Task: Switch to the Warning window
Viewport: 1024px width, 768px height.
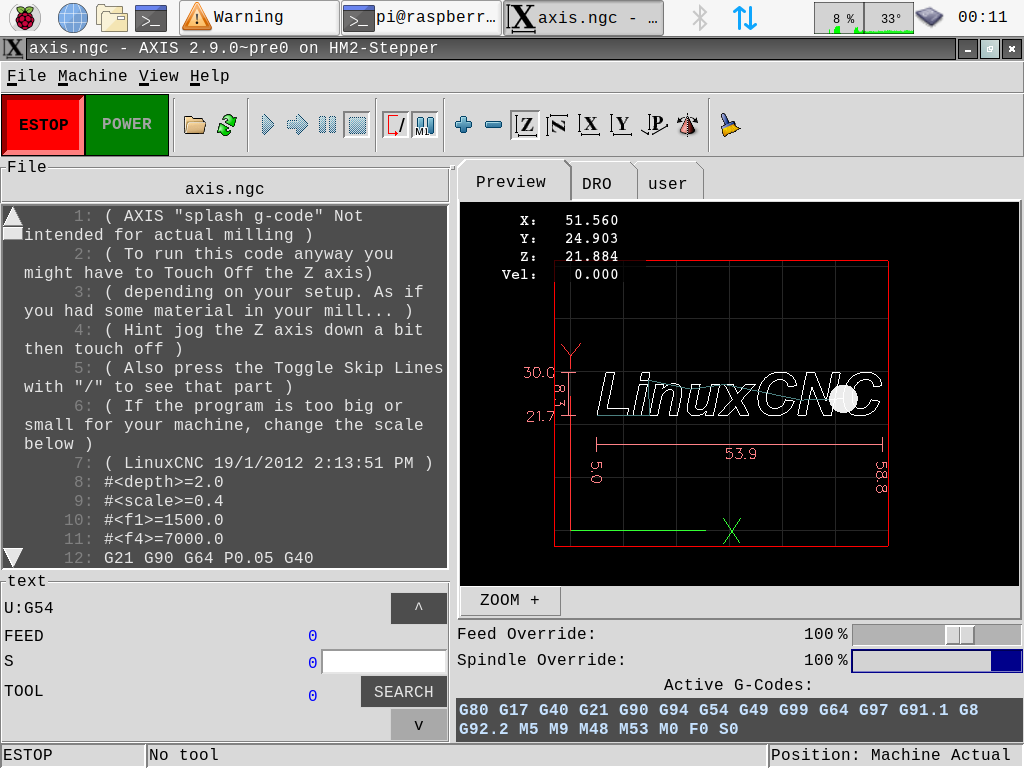Action: [x=259, y=18]
